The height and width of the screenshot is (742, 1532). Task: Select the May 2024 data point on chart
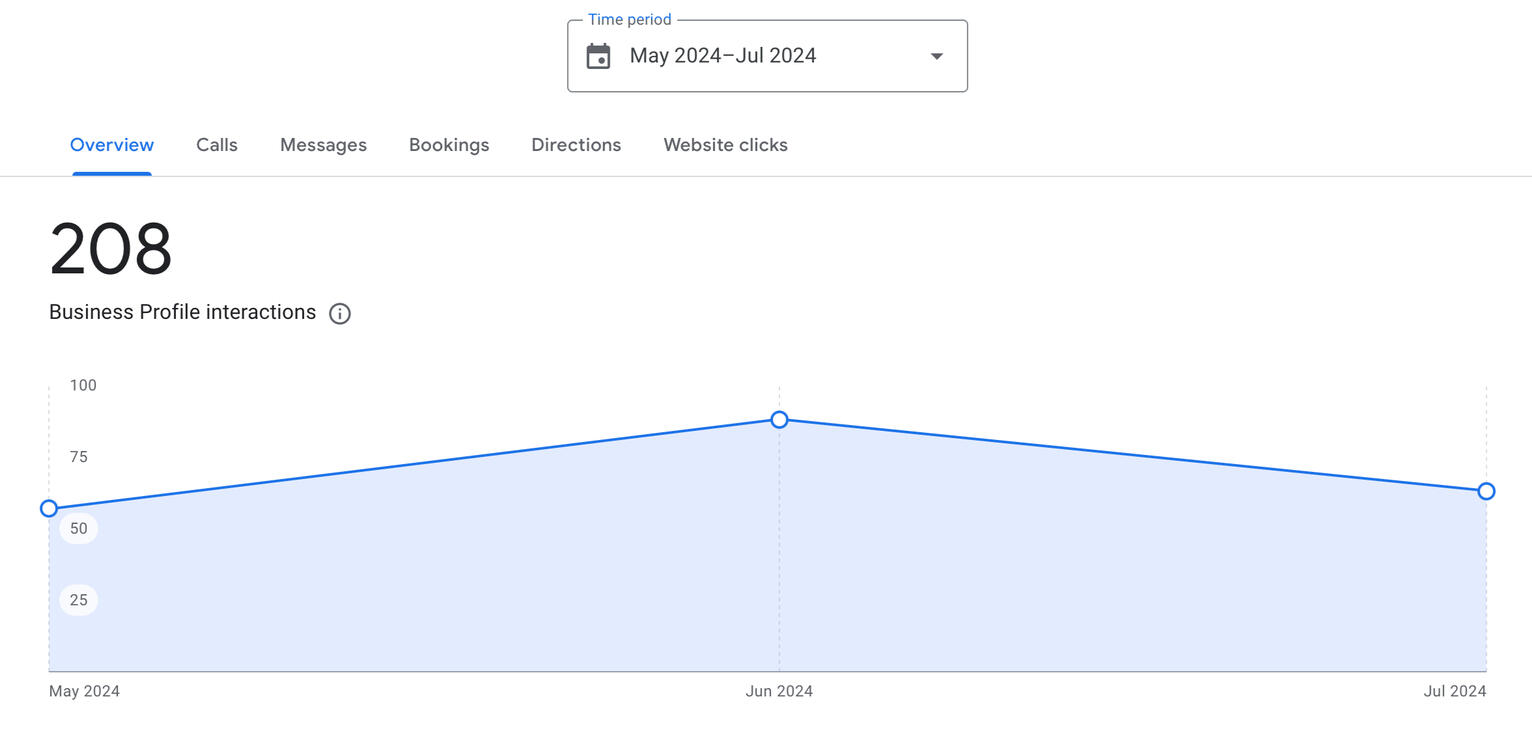click(x=48, y=508)
